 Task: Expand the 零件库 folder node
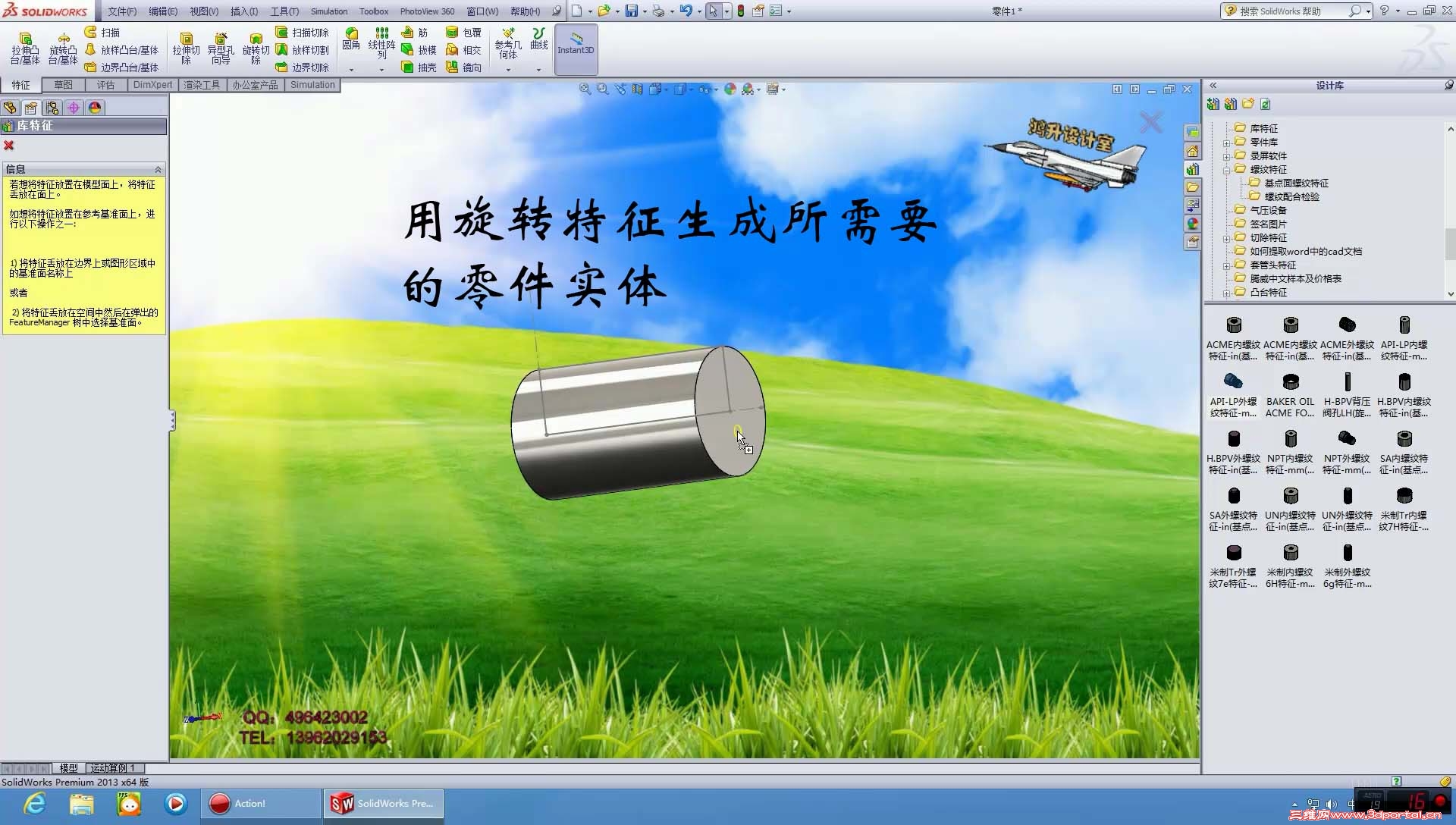1226,143
